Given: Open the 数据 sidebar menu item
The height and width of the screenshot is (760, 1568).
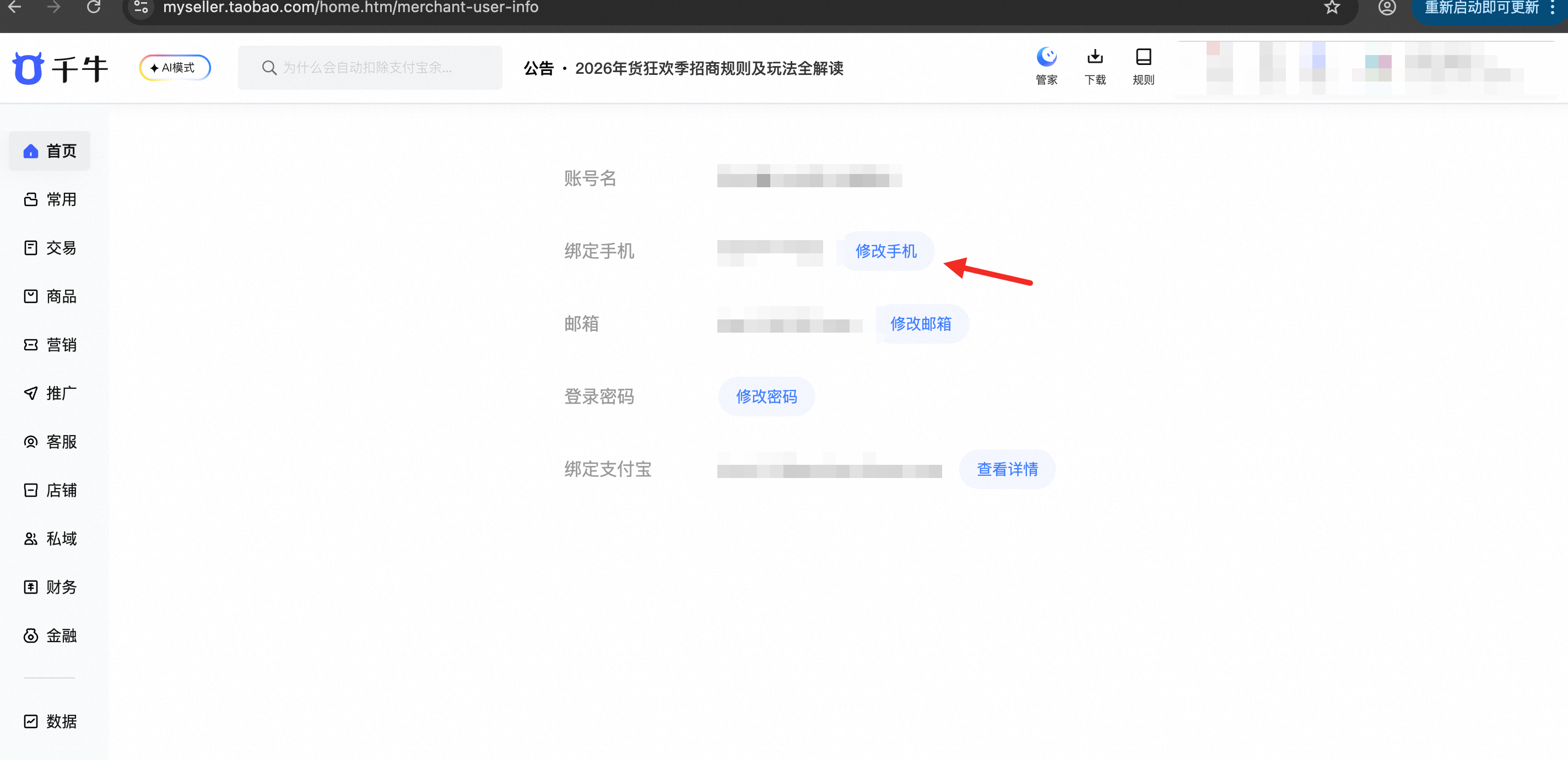Looking at the screenshot, I should click(50, 721).
